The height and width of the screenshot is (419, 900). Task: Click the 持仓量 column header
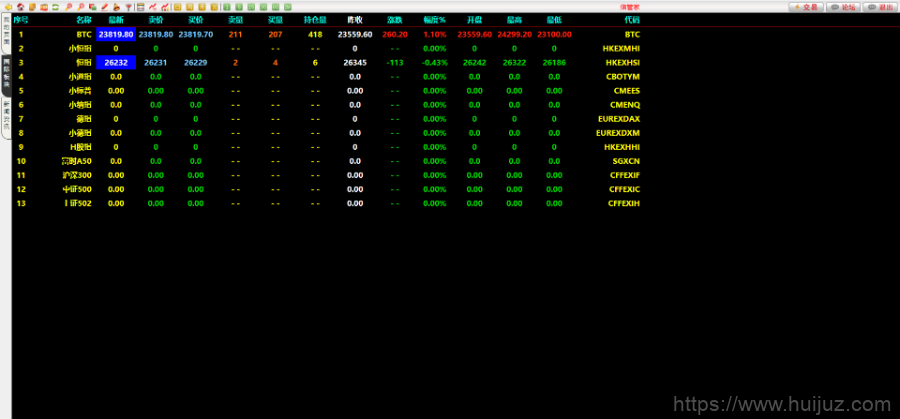coord(315,20)
